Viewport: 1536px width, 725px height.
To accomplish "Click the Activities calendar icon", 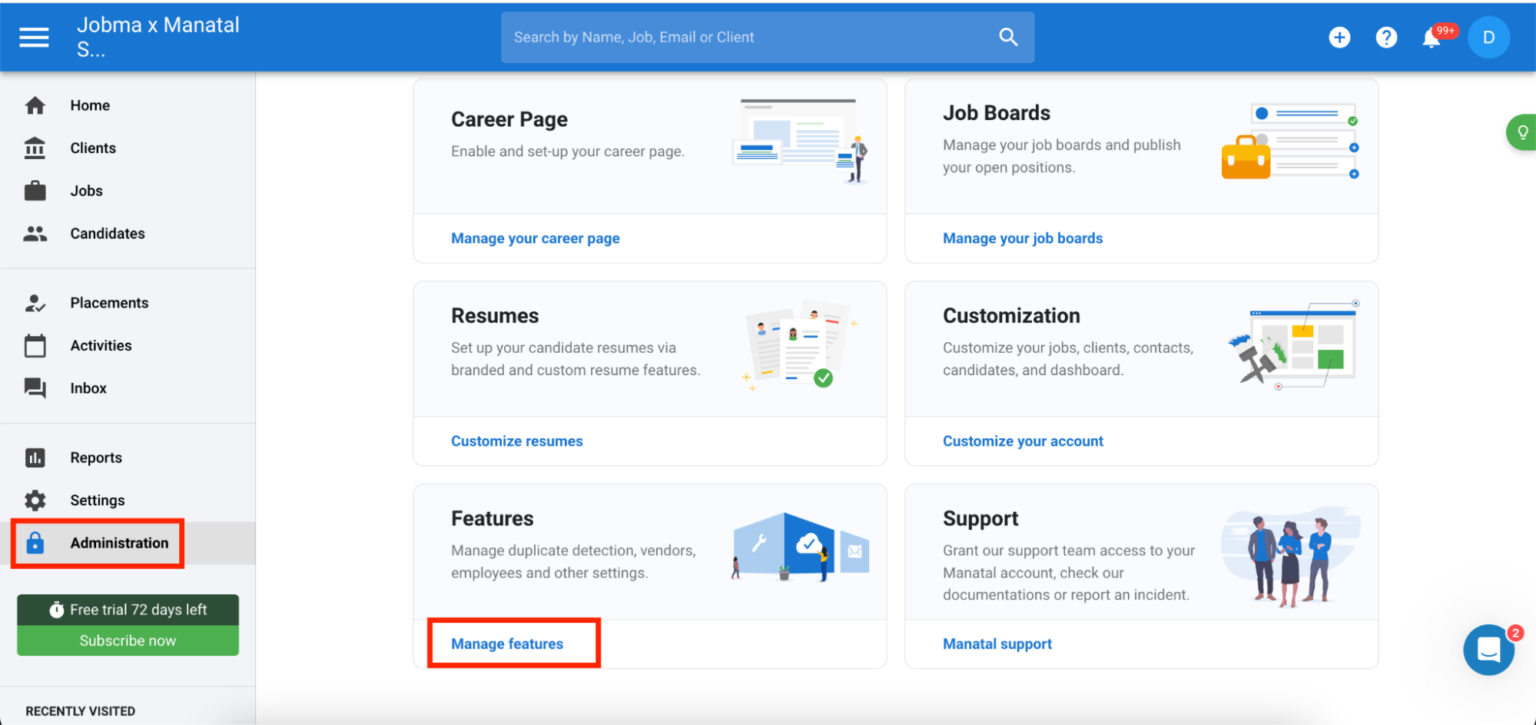I will 35,346.
